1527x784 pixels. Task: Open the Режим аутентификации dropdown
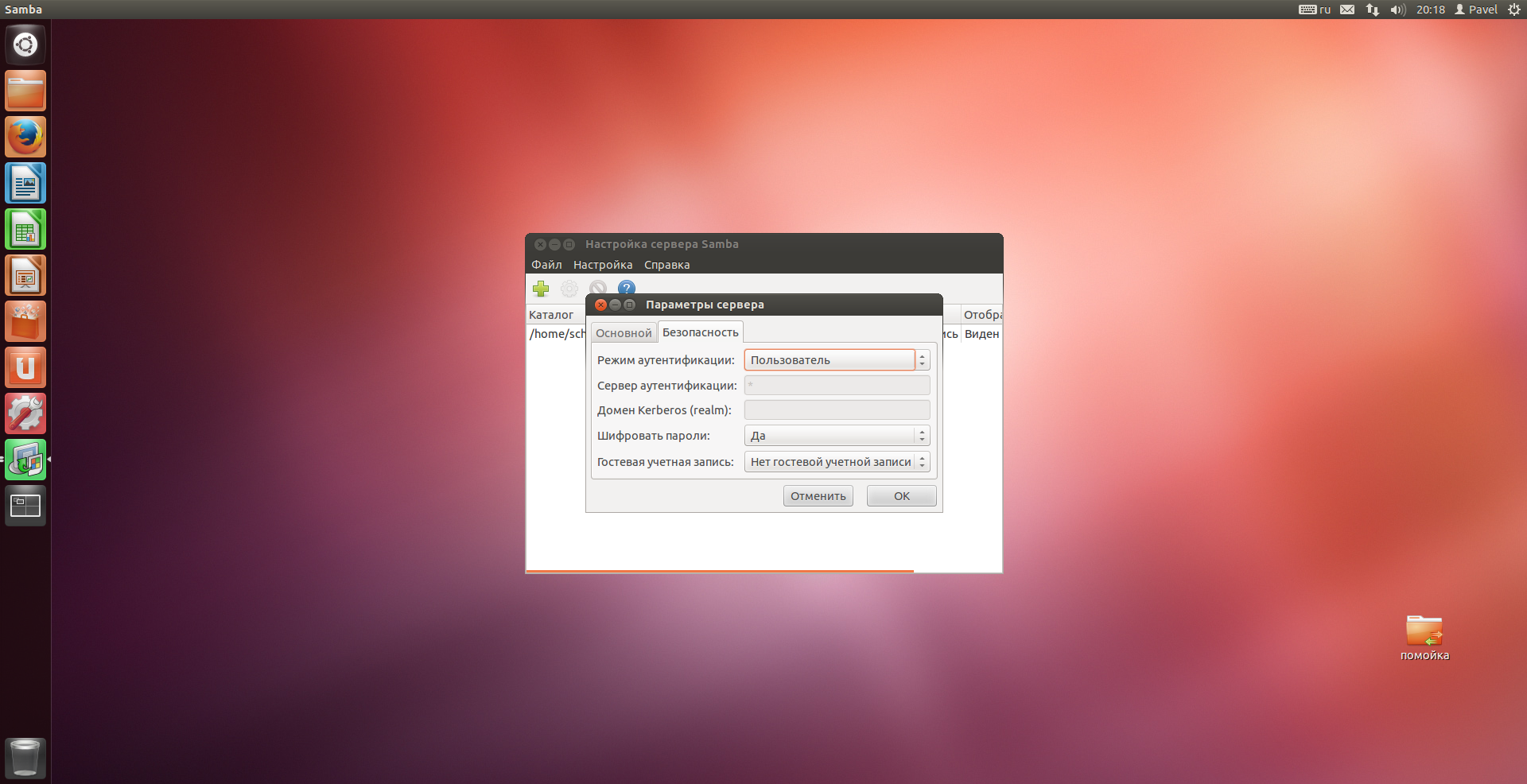tap(837, 360)
